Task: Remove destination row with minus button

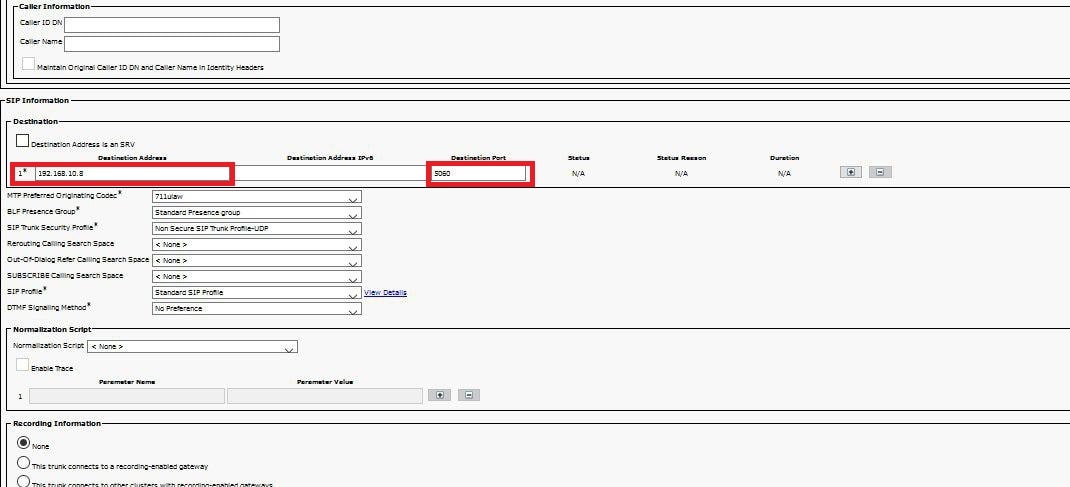Action: pyautogui.click(x=880, y=172)
